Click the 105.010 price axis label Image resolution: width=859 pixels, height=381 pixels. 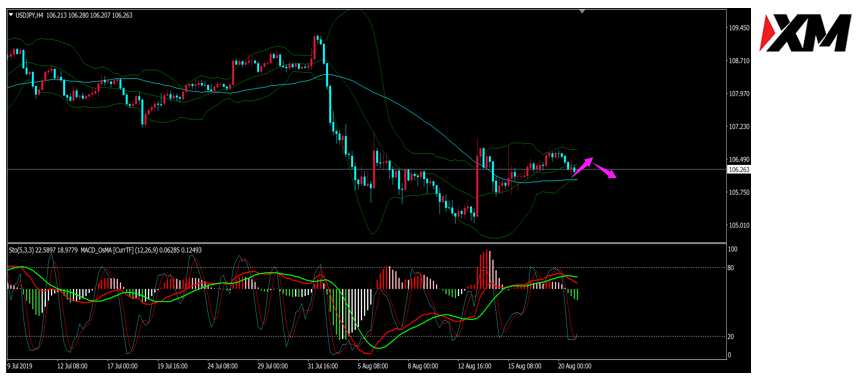click(x=737, y=225)
